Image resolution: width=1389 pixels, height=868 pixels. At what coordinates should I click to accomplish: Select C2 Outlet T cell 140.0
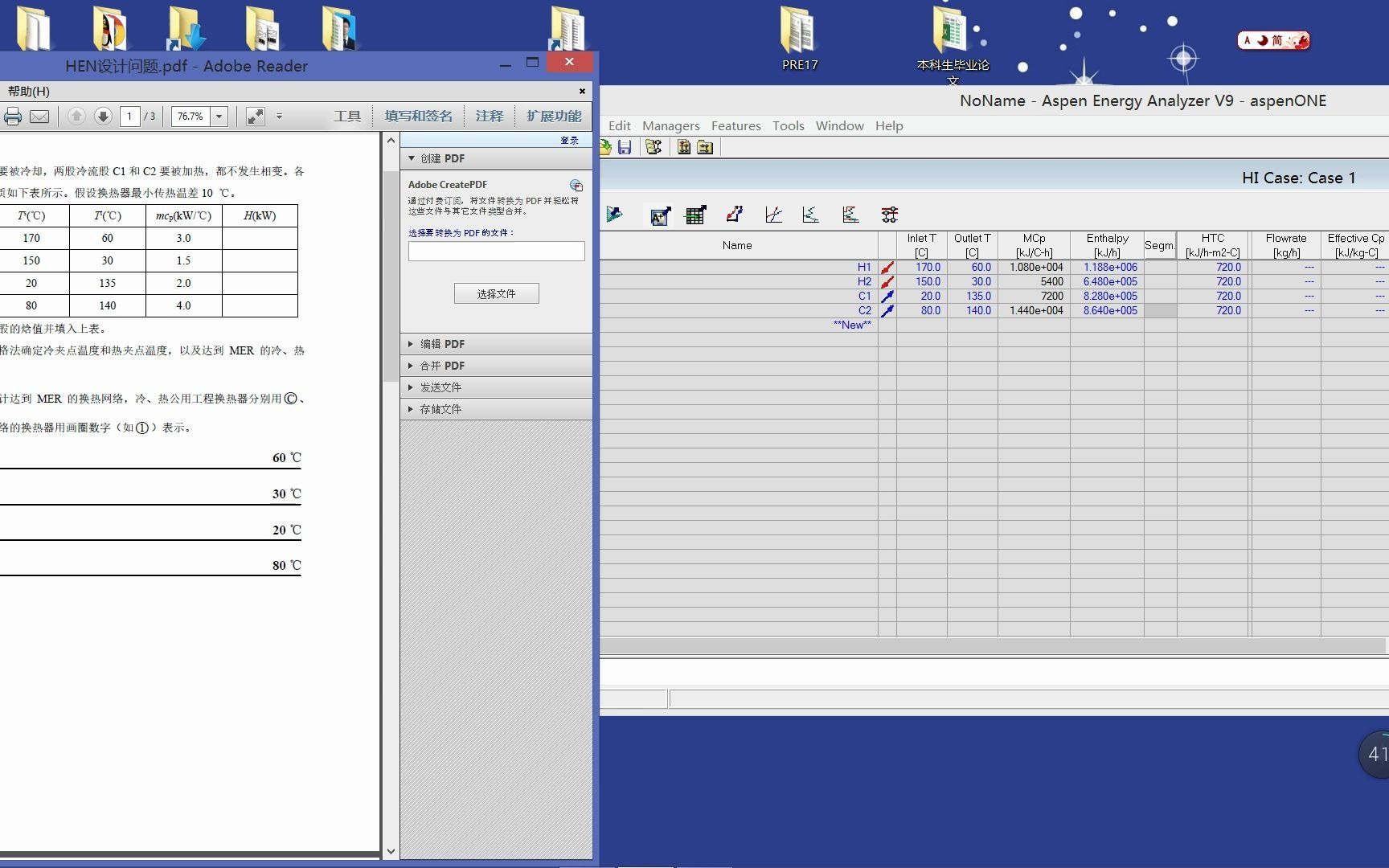click(x=972, y=311)
